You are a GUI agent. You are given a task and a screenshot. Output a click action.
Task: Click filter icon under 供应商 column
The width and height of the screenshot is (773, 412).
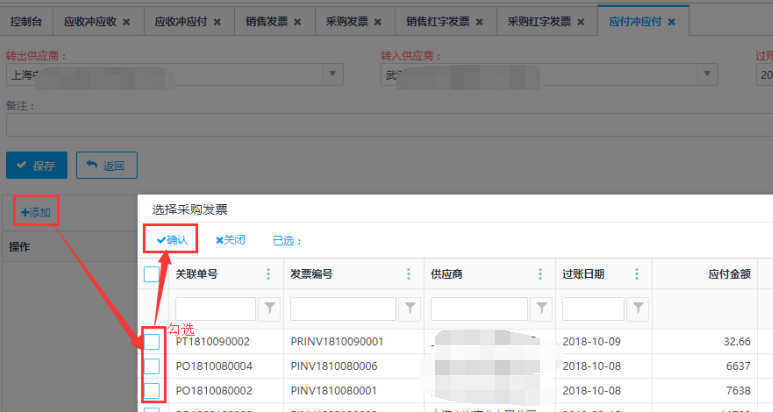pyautogui.click(x=541, y=309)
